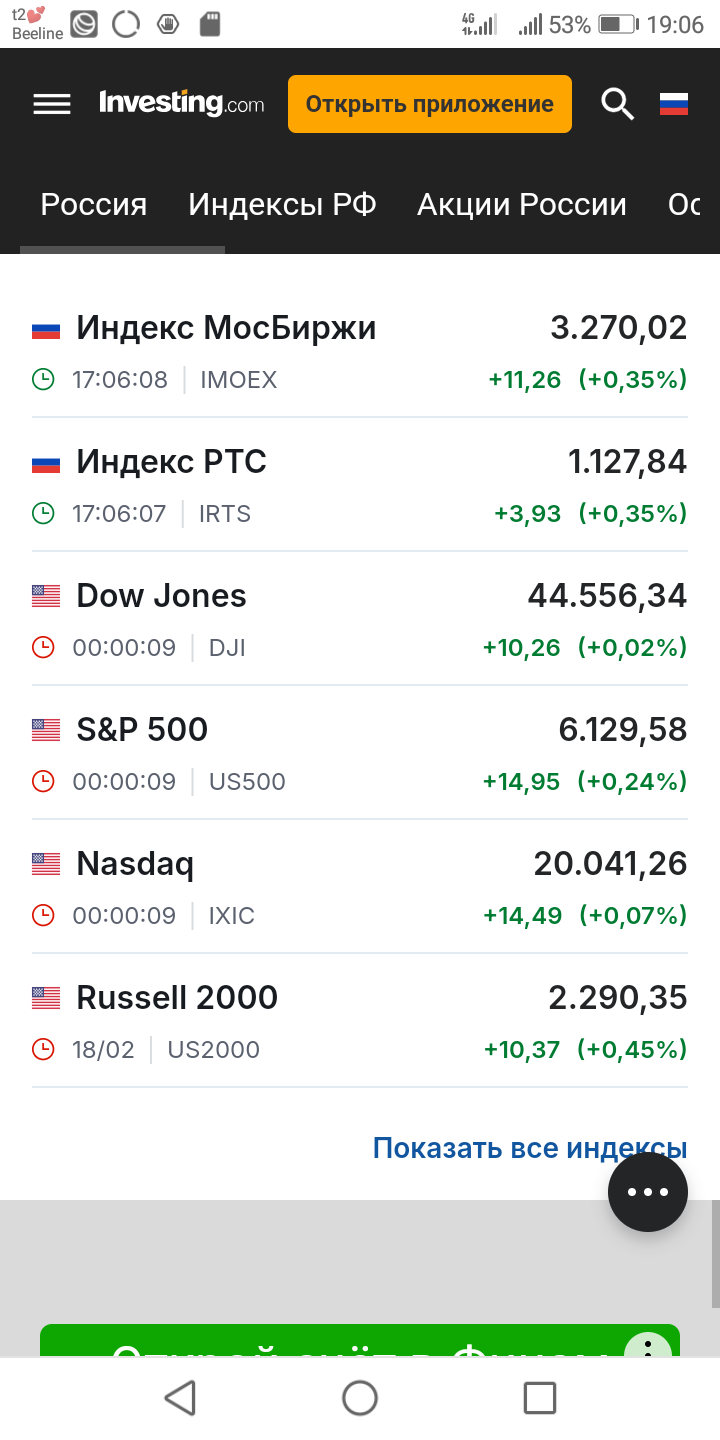Tap the floating three-dots action button

648,1192
